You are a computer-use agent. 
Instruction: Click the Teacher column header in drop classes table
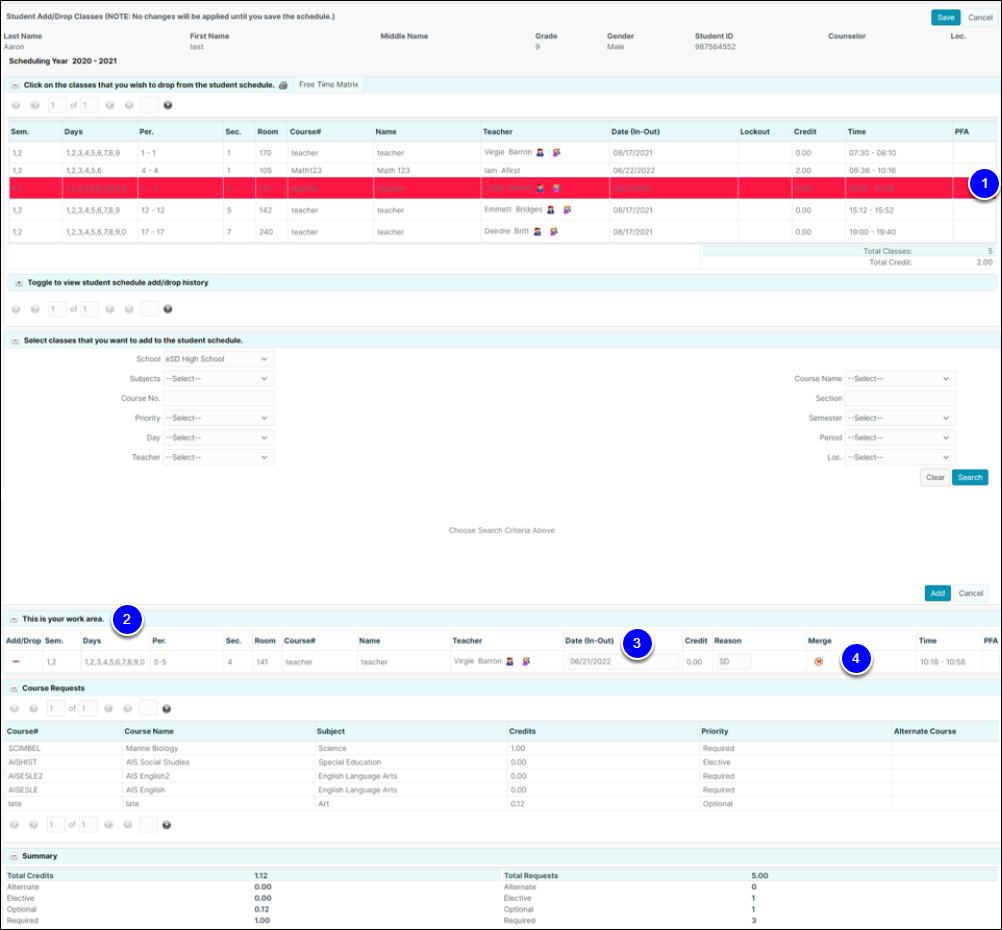(498, 132)
